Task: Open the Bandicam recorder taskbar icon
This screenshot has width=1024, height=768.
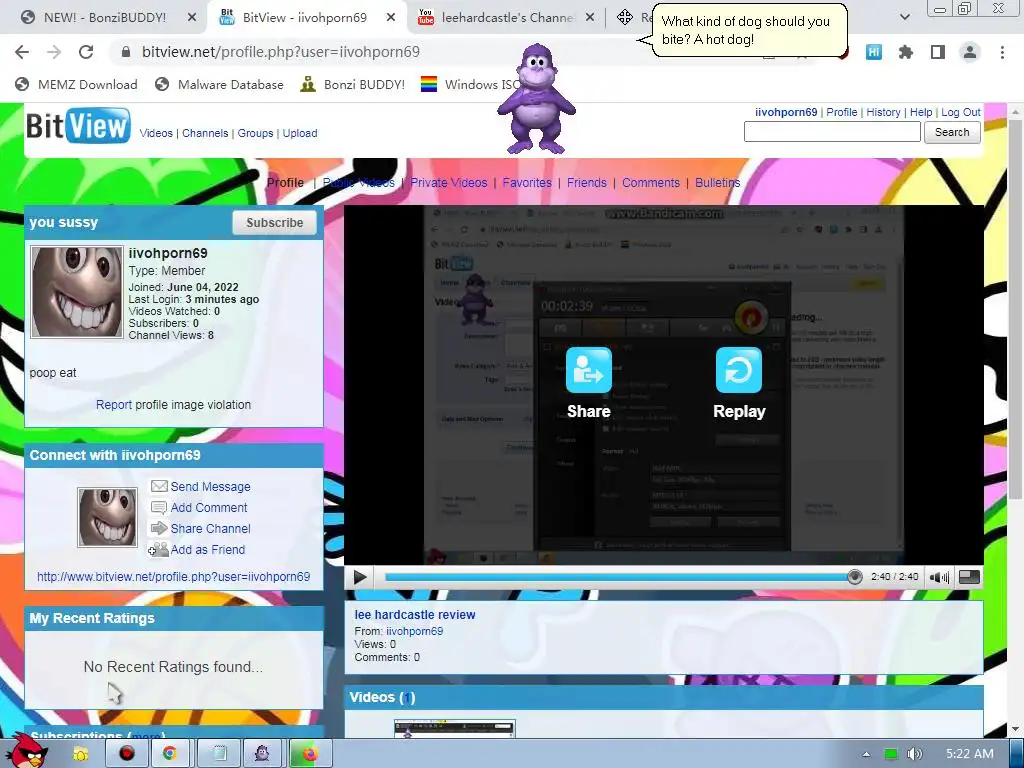Action: point(126,754)
